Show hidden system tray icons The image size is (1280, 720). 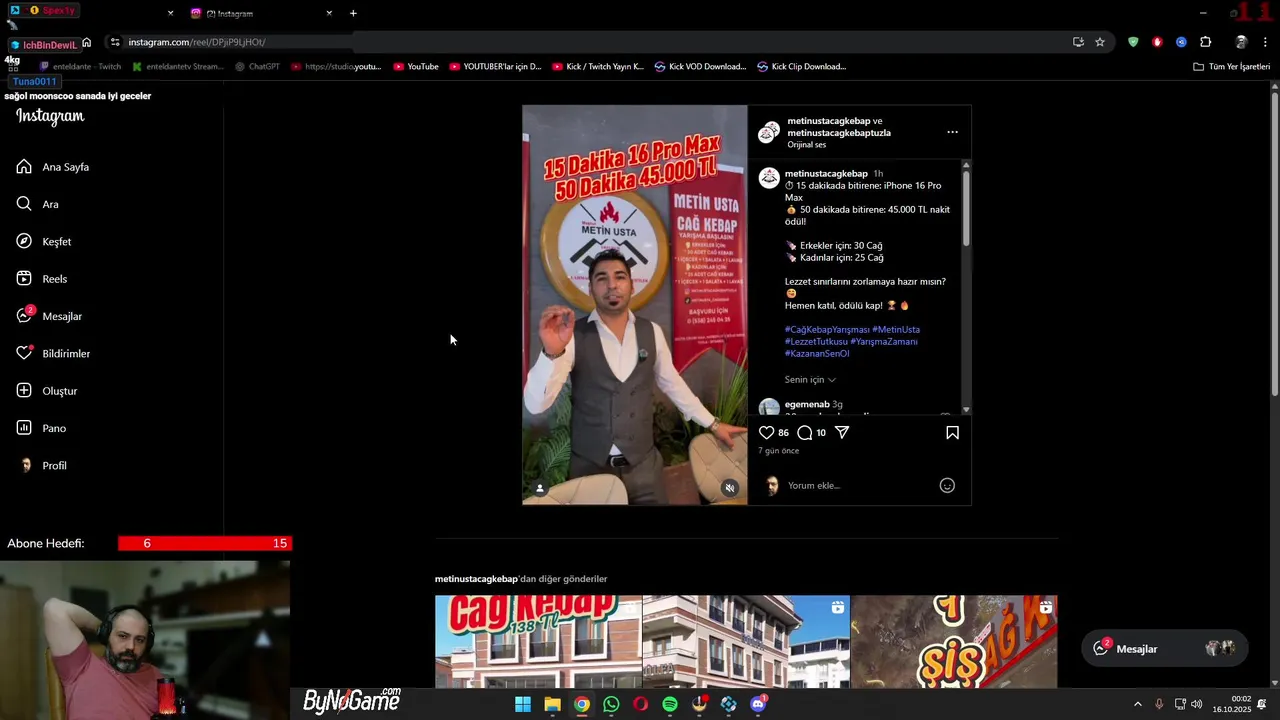tap(1137, 704)
